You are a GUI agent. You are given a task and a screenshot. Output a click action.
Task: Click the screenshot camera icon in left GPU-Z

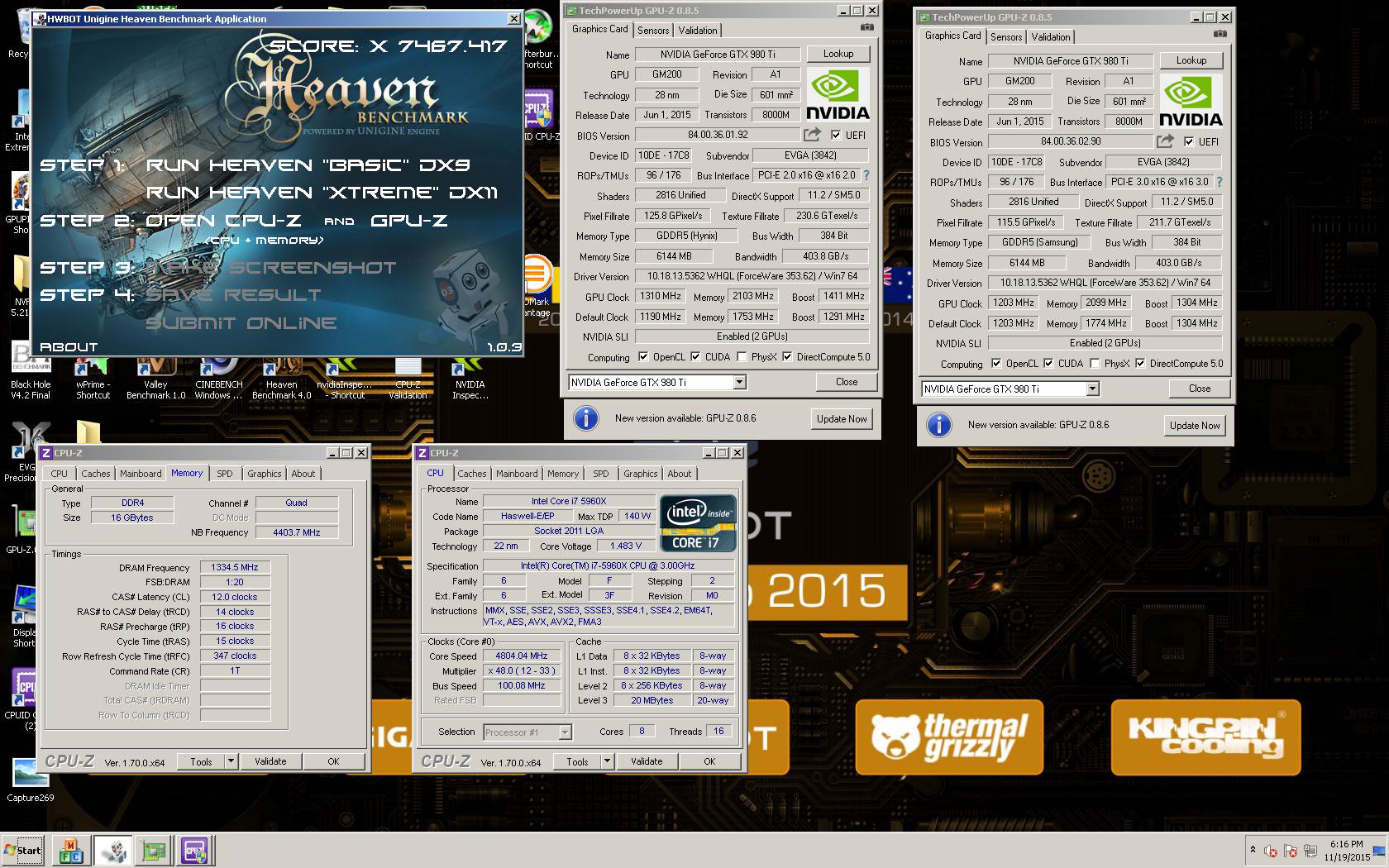point(866,28)
